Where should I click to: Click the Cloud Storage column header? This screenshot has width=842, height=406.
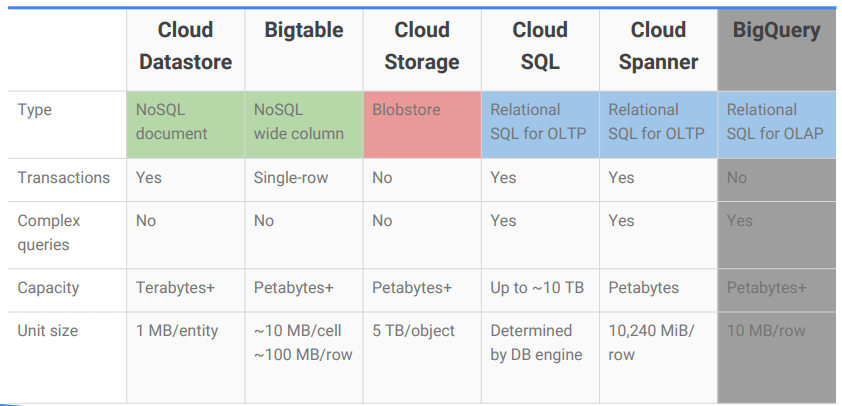[421, 46]
